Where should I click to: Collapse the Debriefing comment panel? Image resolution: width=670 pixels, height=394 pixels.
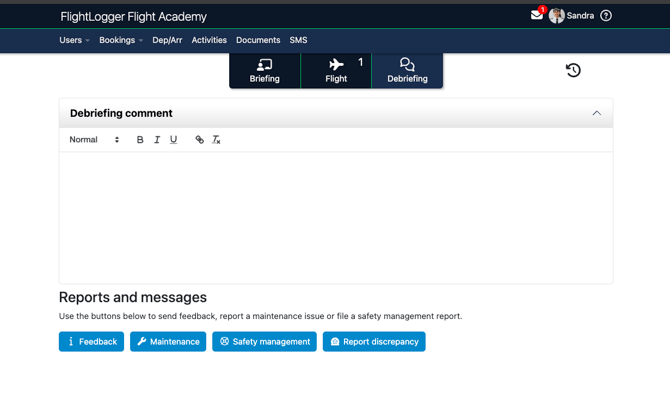coord(597,113)
